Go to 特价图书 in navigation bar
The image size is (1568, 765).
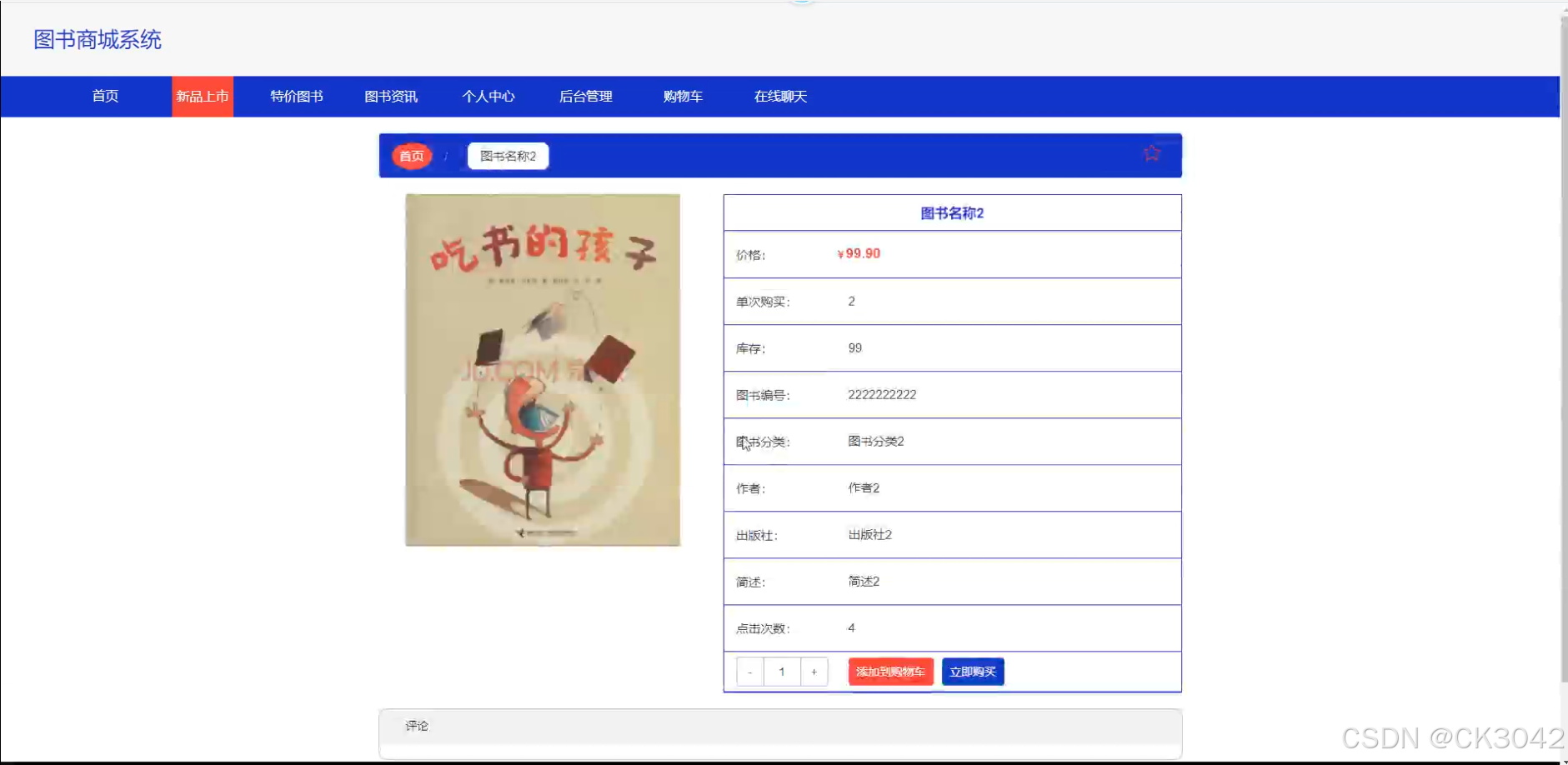(297, 97)
